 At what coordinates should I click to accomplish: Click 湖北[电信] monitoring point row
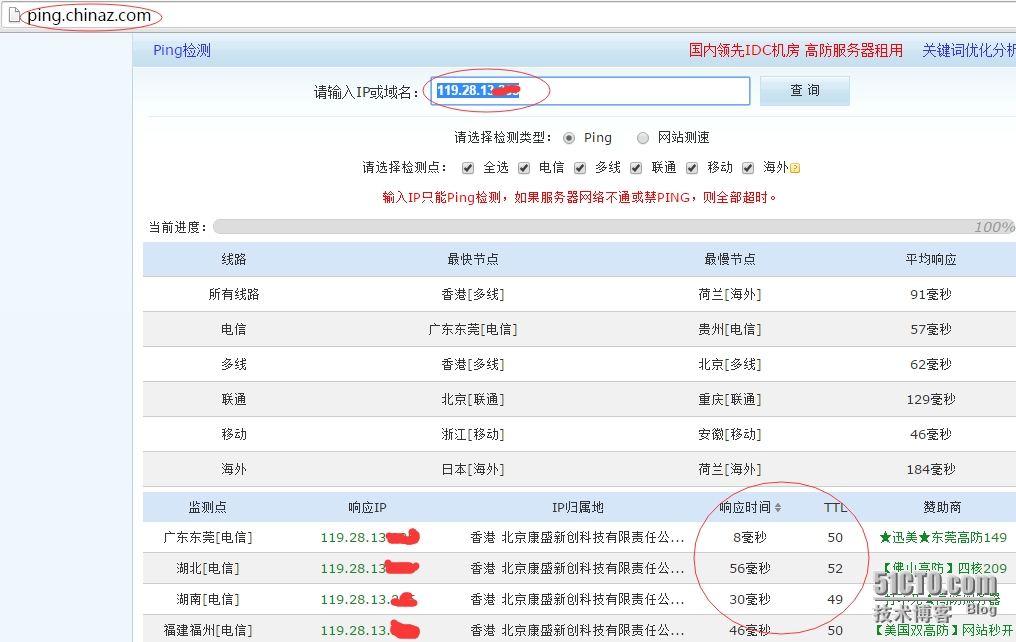click(x=208, y=568)
